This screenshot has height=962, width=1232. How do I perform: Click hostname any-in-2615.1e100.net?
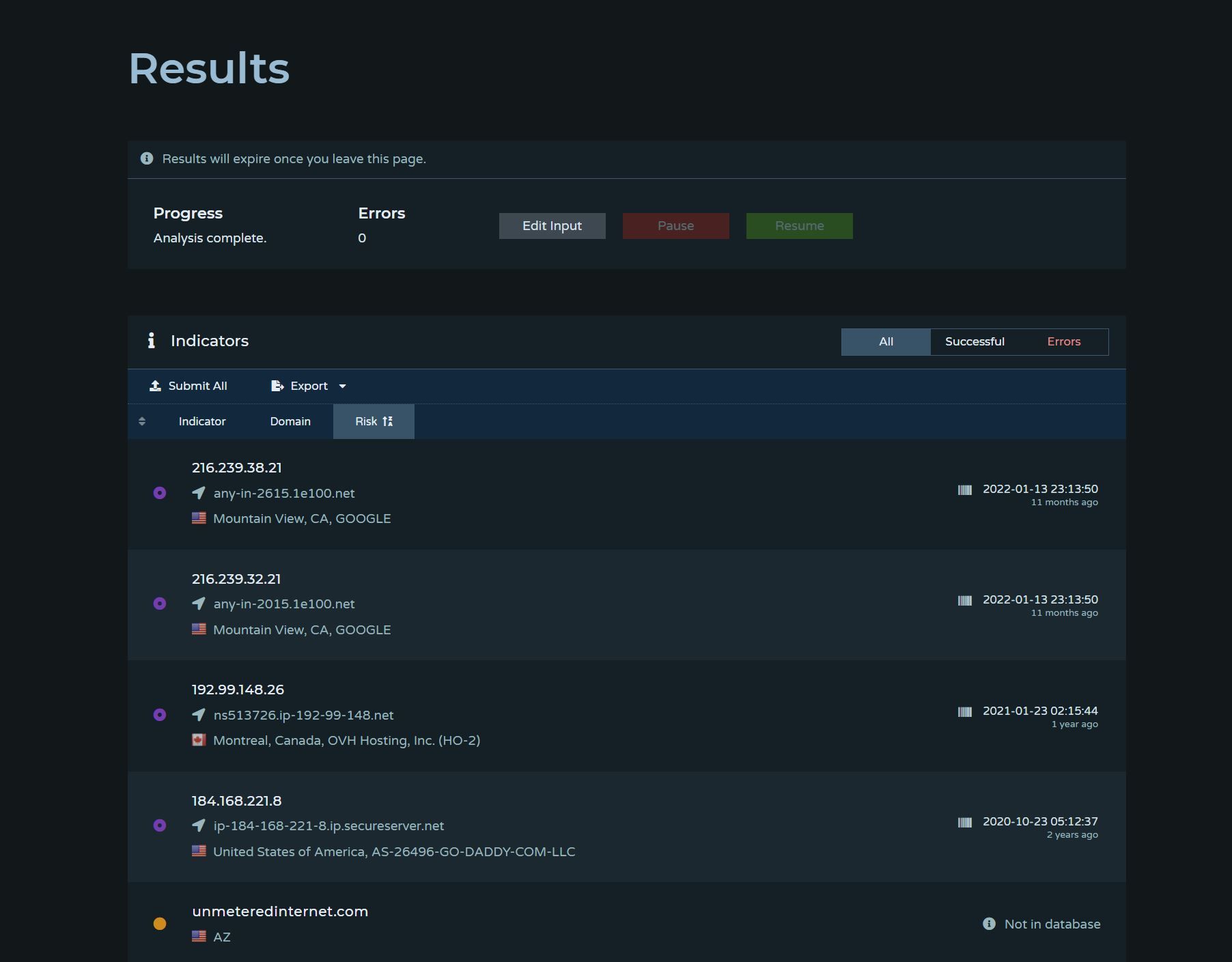[x=284, y=493]
